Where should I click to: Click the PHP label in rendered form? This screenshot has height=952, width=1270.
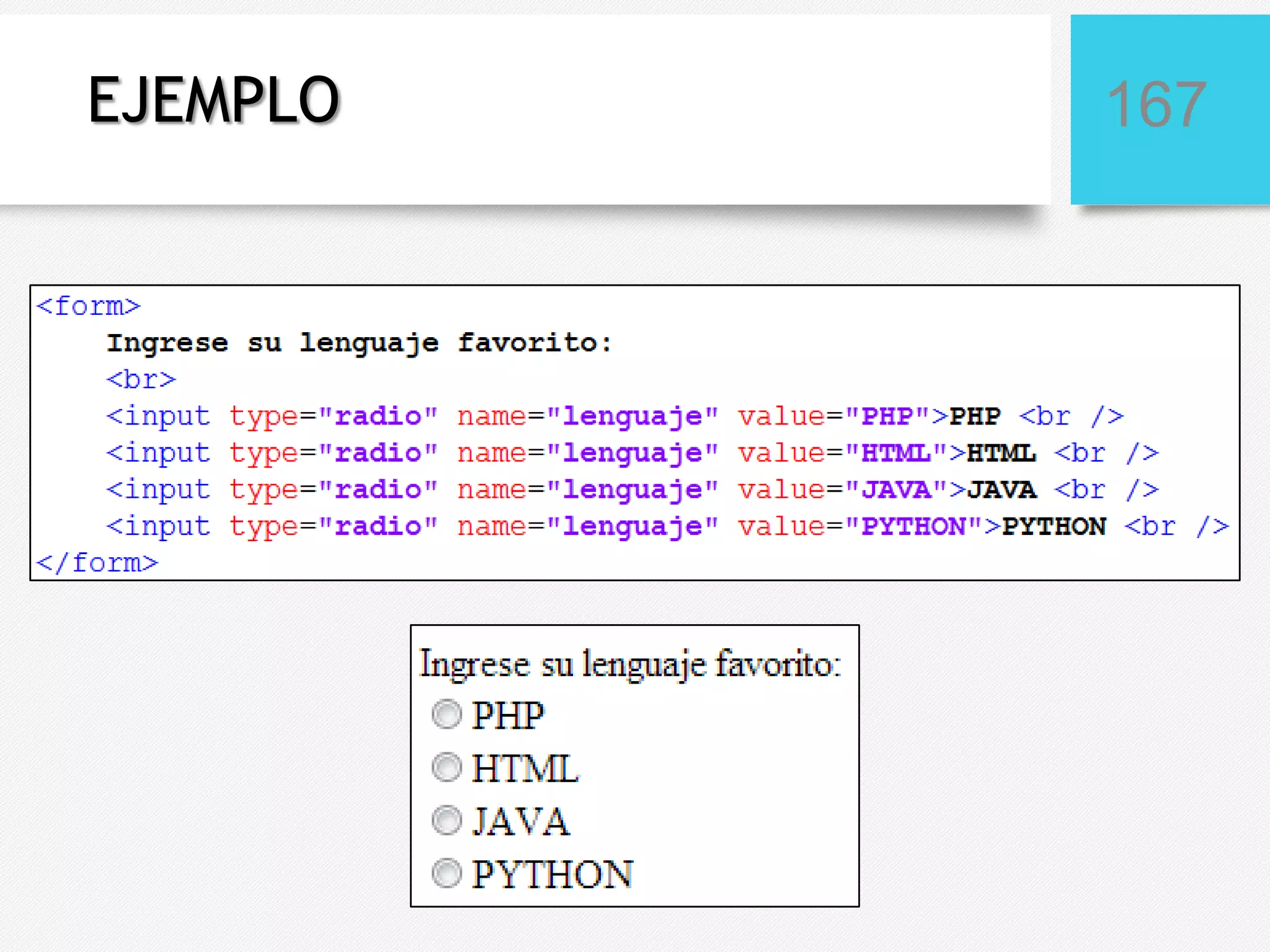508,716
